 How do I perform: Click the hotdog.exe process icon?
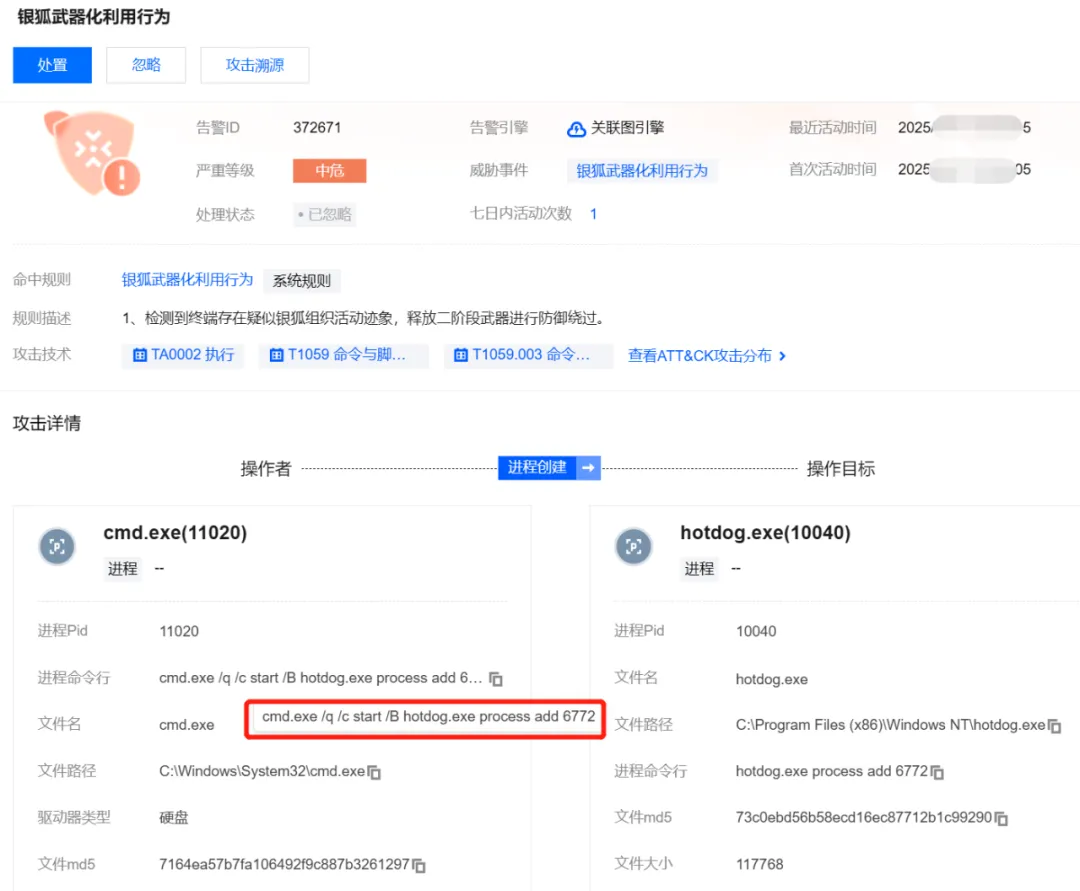pyautogui.click(x=633, y=546)
